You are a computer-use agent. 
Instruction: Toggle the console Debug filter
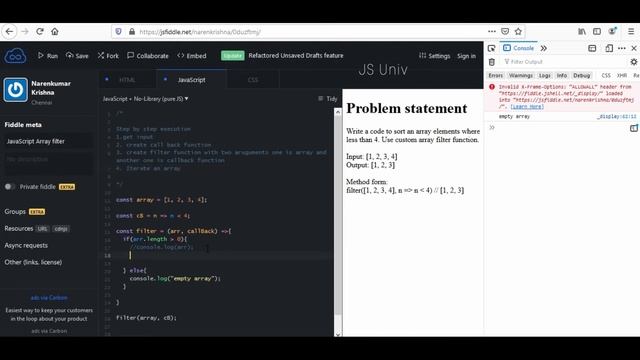coord(582,76)
